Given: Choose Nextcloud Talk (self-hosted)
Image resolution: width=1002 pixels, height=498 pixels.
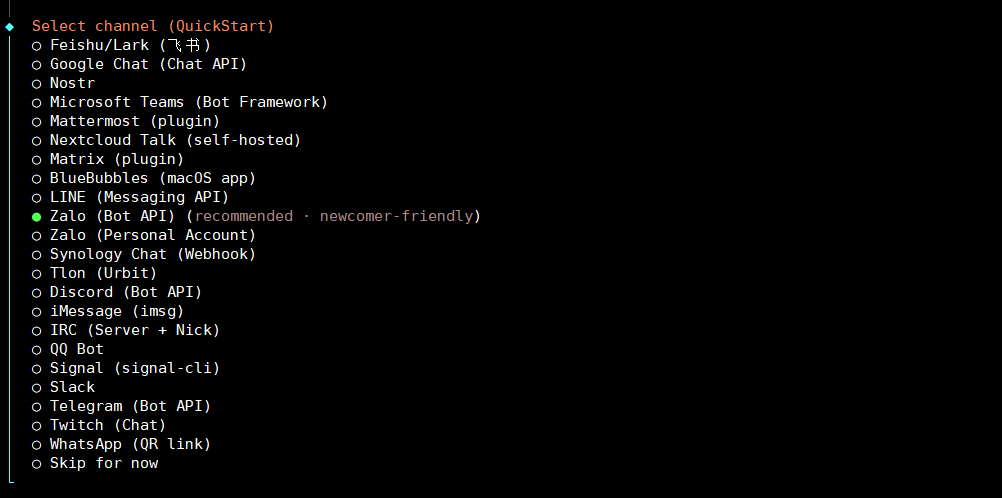Looking at the screenshot, I should click(x=175, y=140).
